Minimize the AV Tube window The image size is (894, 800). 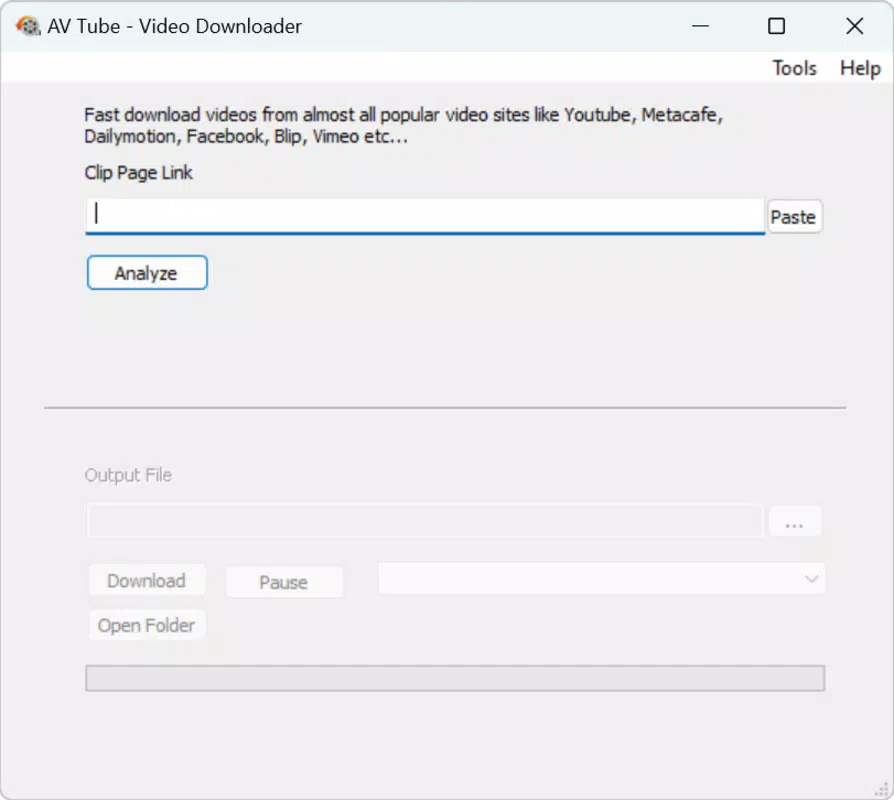tap(700, 26)
